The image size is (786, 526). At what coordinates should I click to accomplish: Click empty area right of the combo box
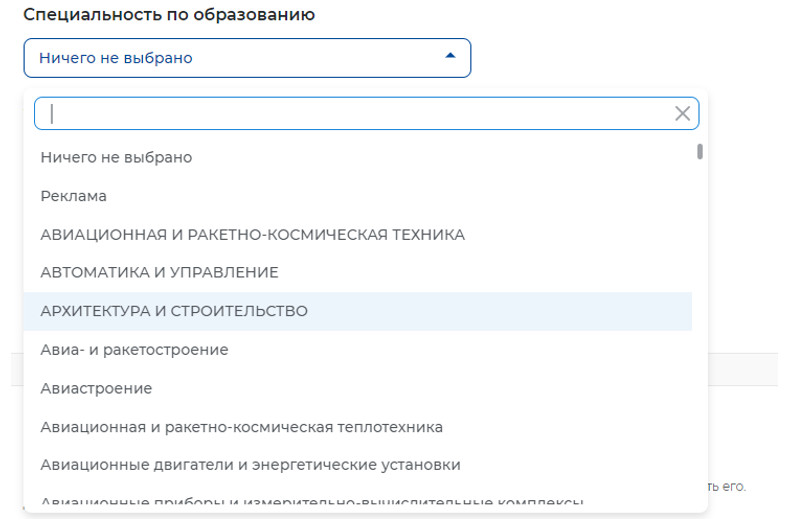coord(620,58)
